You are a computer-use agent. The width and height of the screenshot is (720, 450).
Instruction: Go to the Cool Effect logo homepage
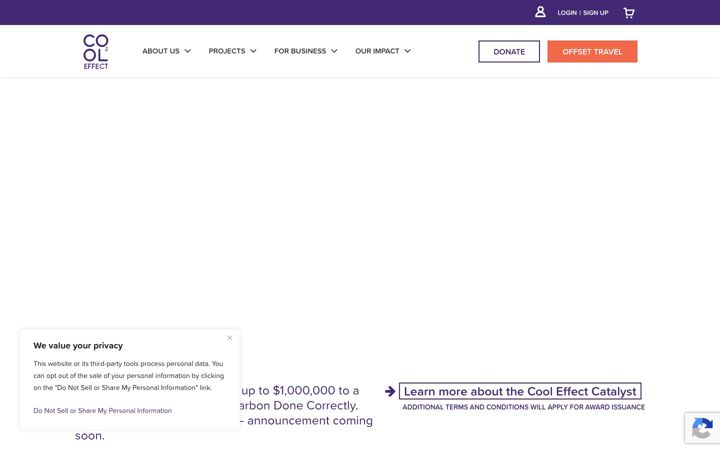click(96, 51)
